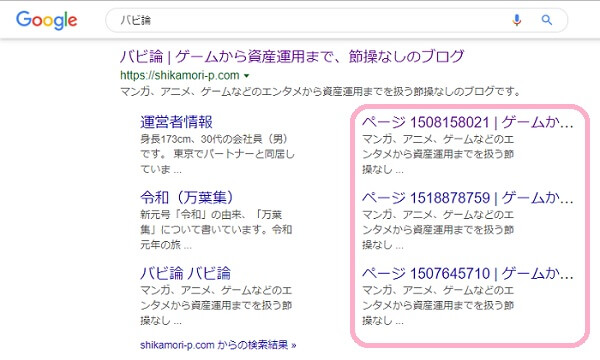Click the 運営者情報 description snippet
The image size is (600, 360).
coord(217,154)
